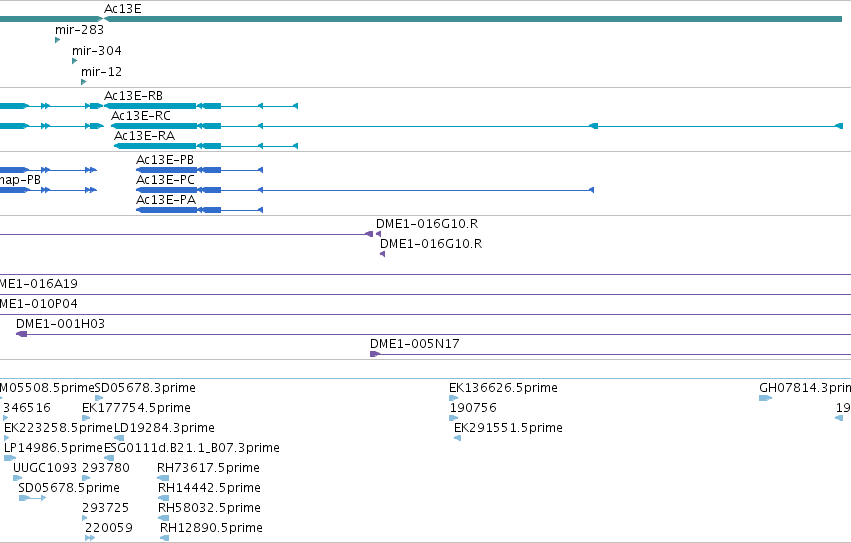The width and height of the screenshot is (851, 543).
Task: Click the LD19284.3prime EST glyph
Action: tap(119, 438)
